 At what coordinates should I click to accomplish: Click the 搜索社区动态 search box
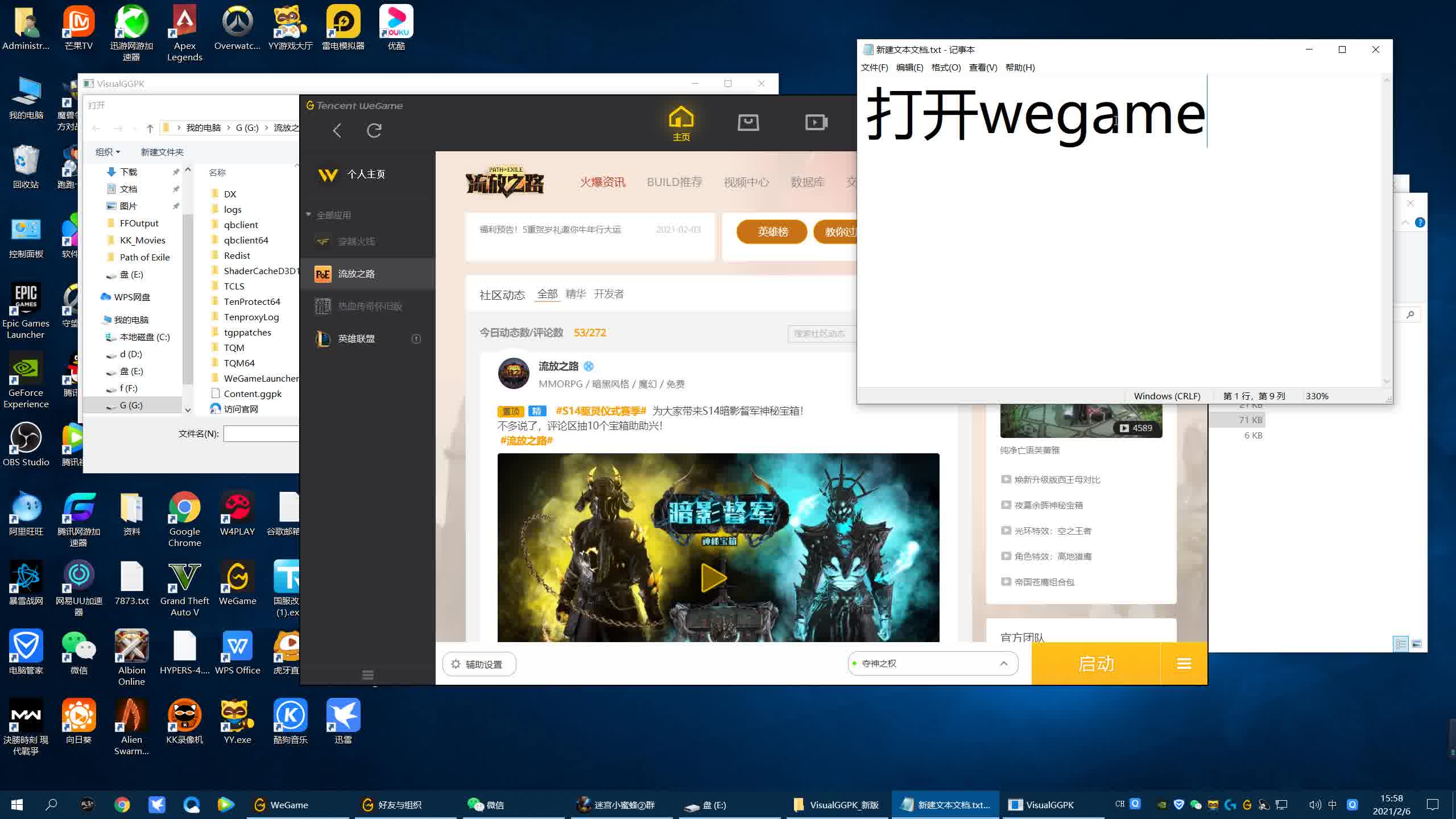click(822, 334)
